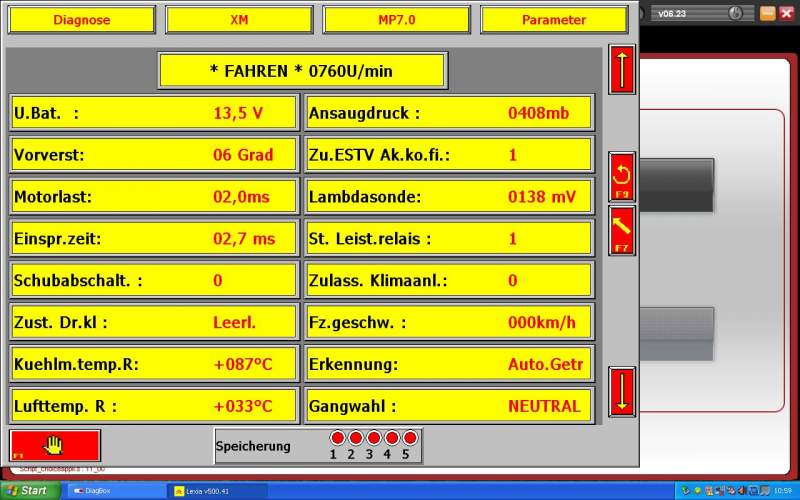This screenshot has width=800, height=500.
Task: Select Speicherung slot 2 indicator
Action: pyautogui.click(x=356, y=438)
